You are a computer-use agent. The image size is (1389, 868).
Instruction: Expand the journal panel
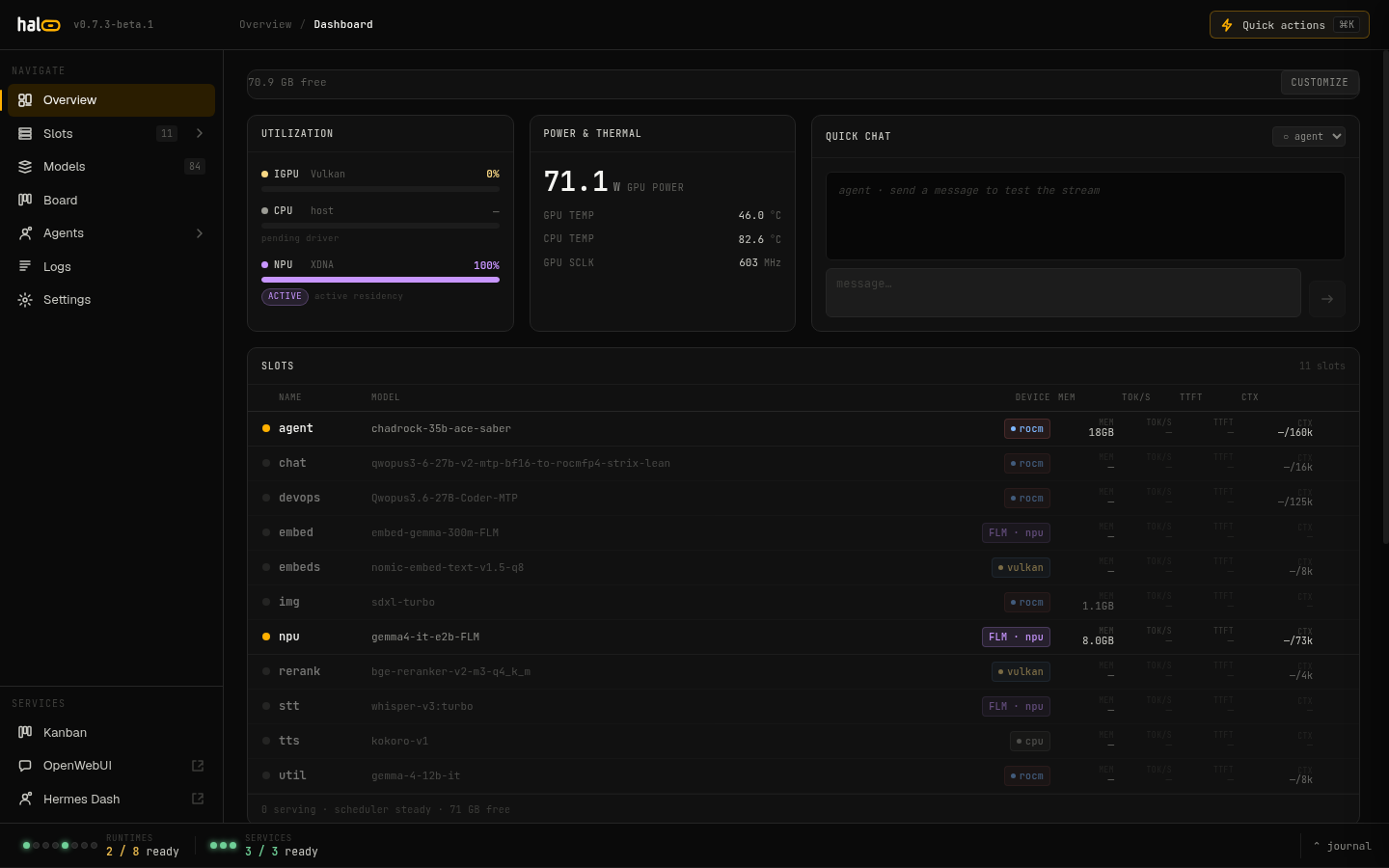click(1343, 846)
